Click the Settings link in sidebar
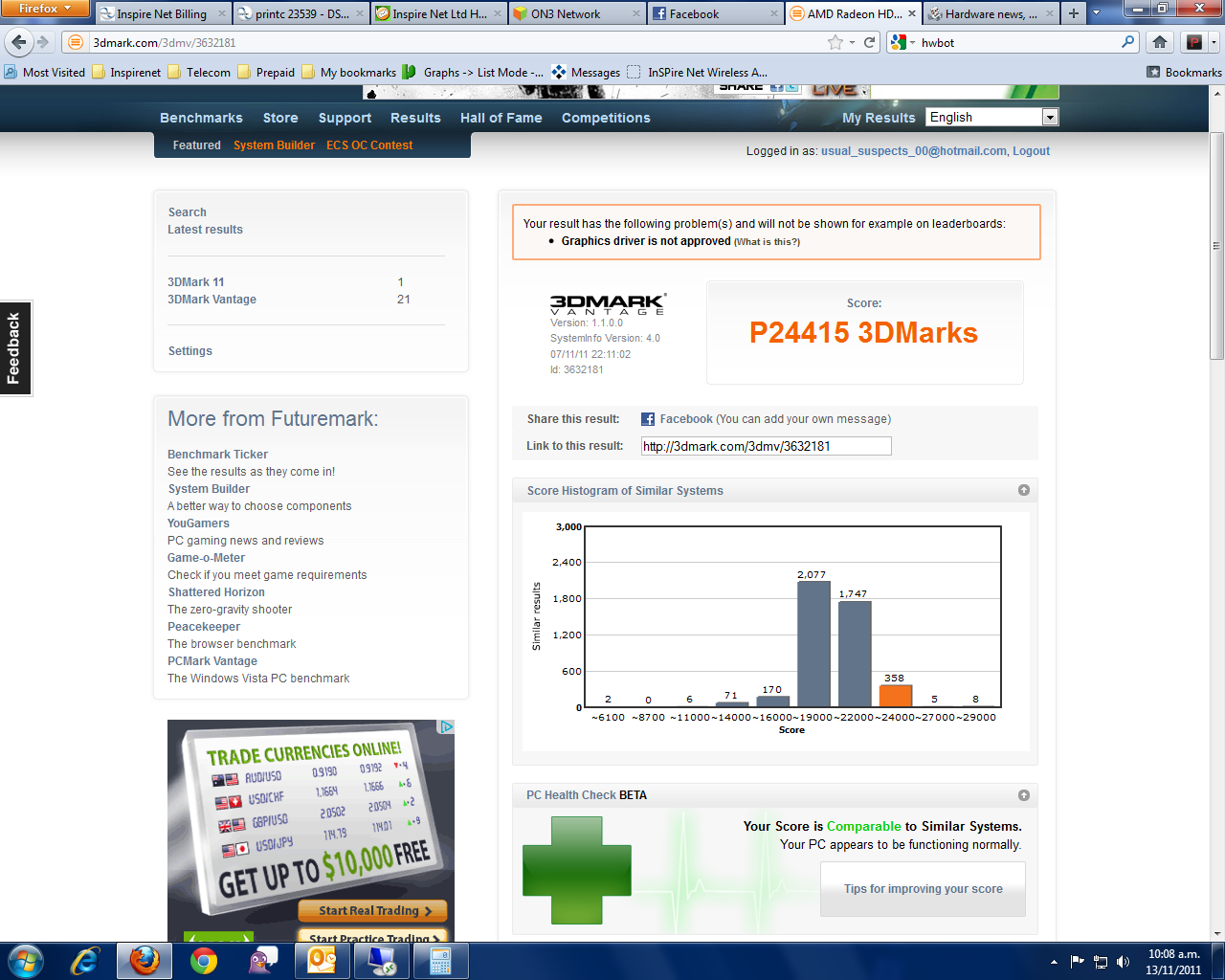This screenshot has height=980, width=1225. (x=190, y=351)
